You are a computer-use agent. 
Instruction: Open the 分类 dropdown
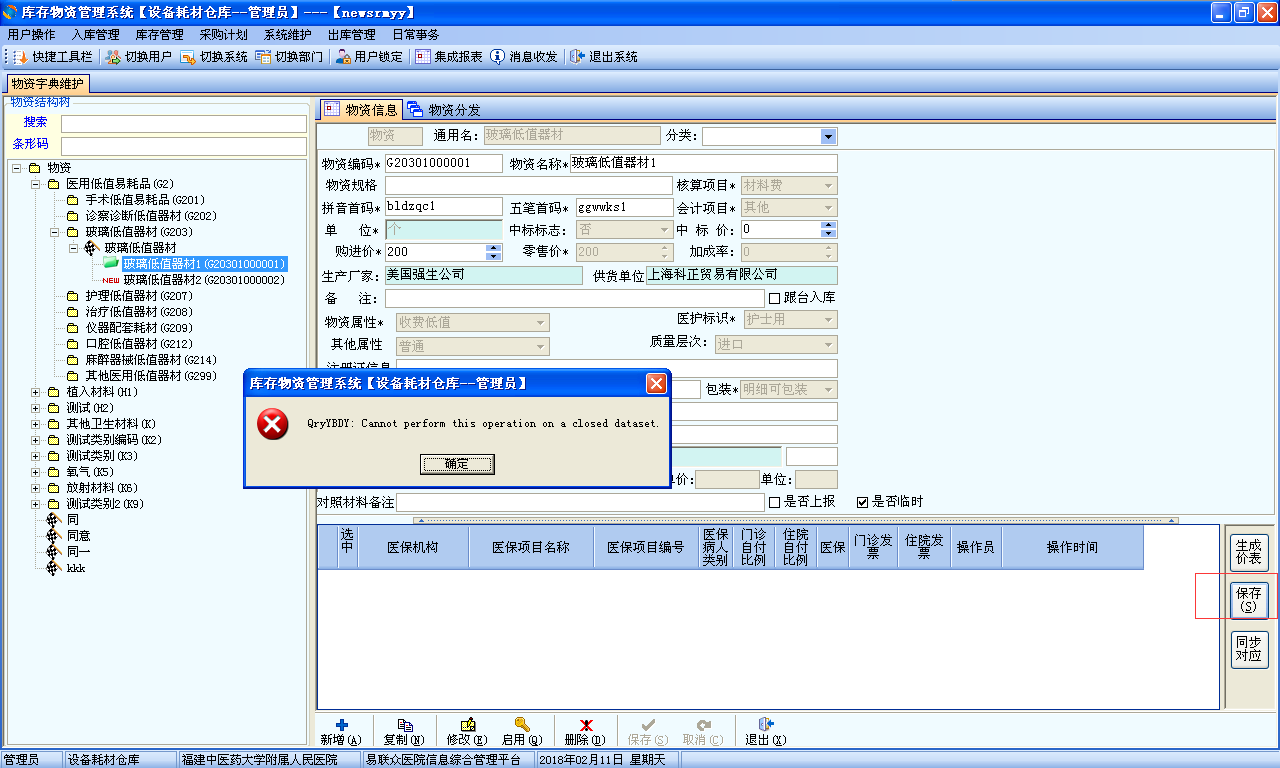pos(828,136)
